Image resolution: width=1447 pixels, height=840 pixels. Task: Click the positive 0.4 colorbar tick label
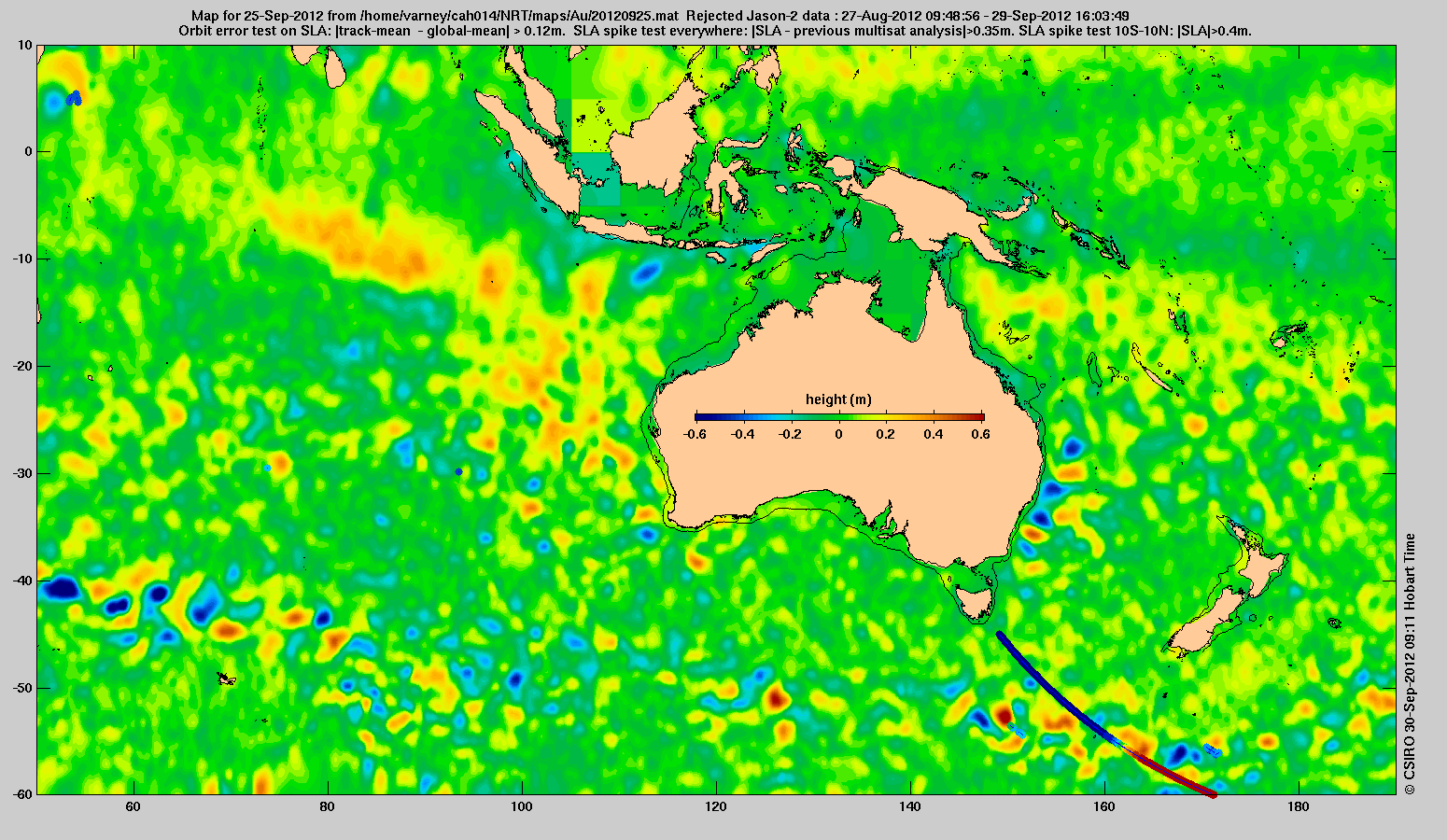click(935, 434)
